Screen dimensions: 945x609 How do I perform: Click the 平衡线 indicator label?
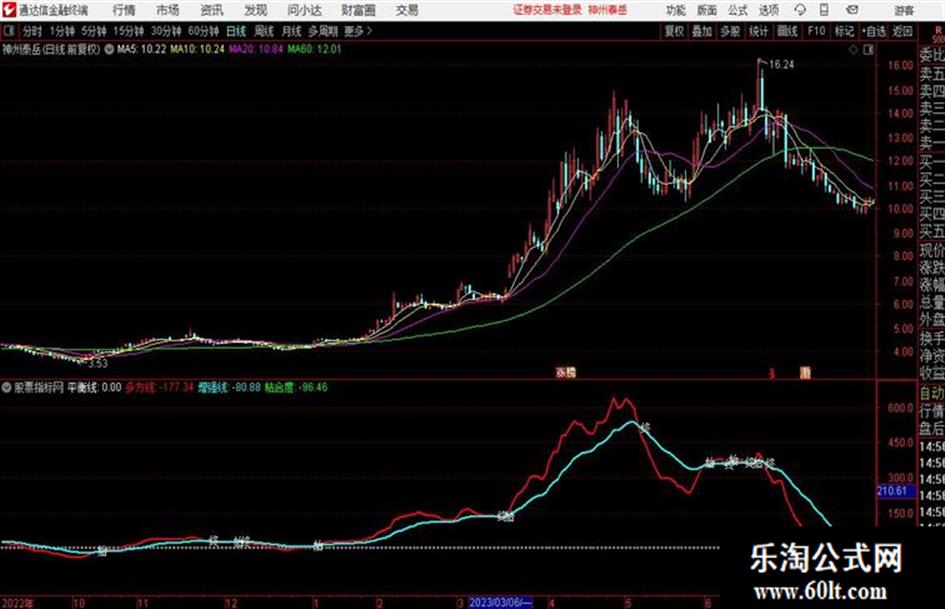[x=82, y=387]
